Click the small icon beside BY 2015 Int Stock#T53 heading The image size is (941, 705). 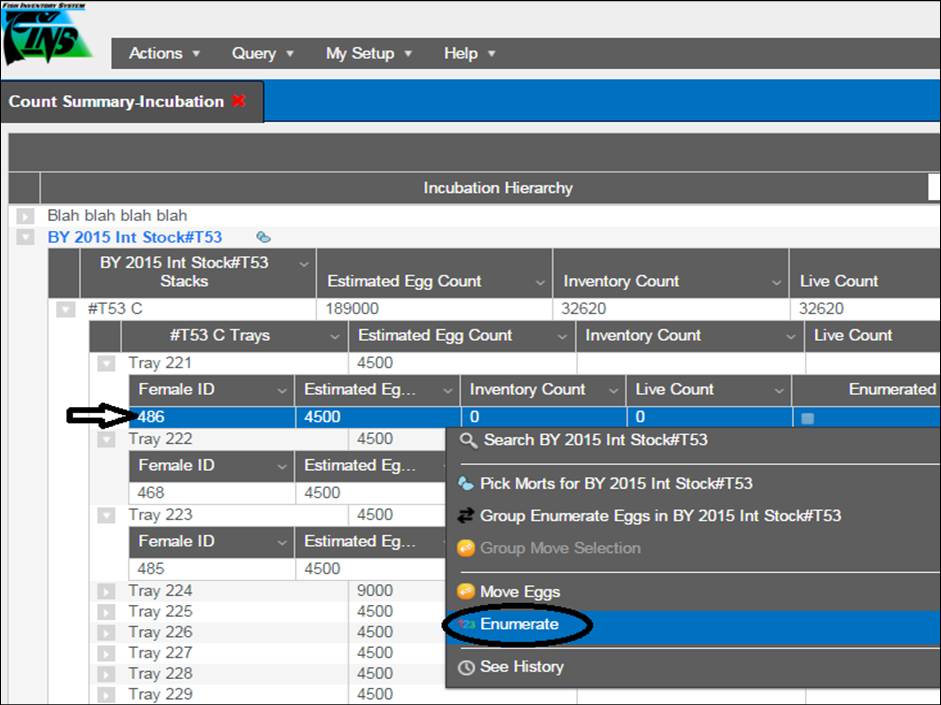pyautogui.click(x=263, y=238)
